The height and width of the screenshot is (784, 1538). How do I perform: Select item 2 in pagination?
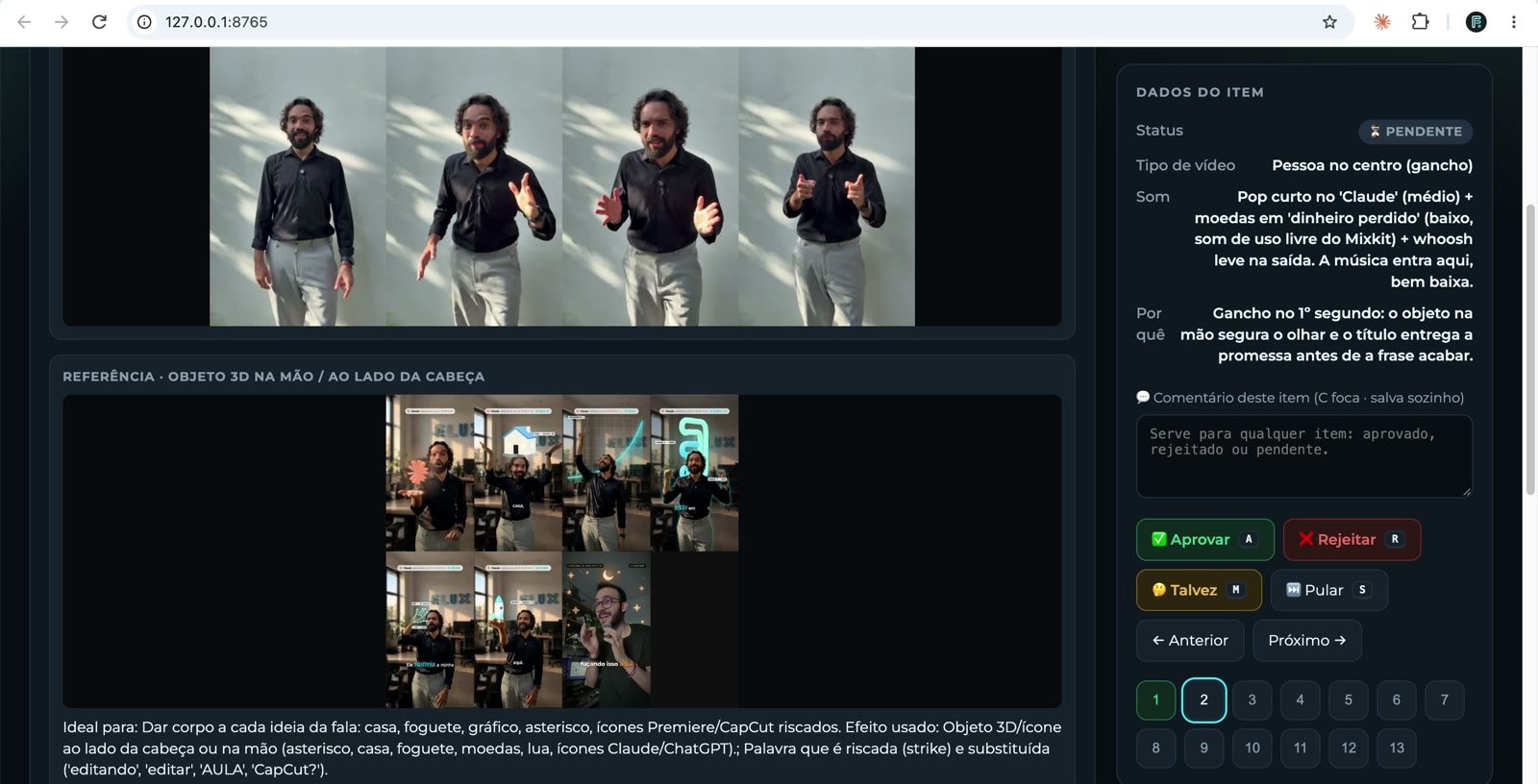click(1203, 700)
